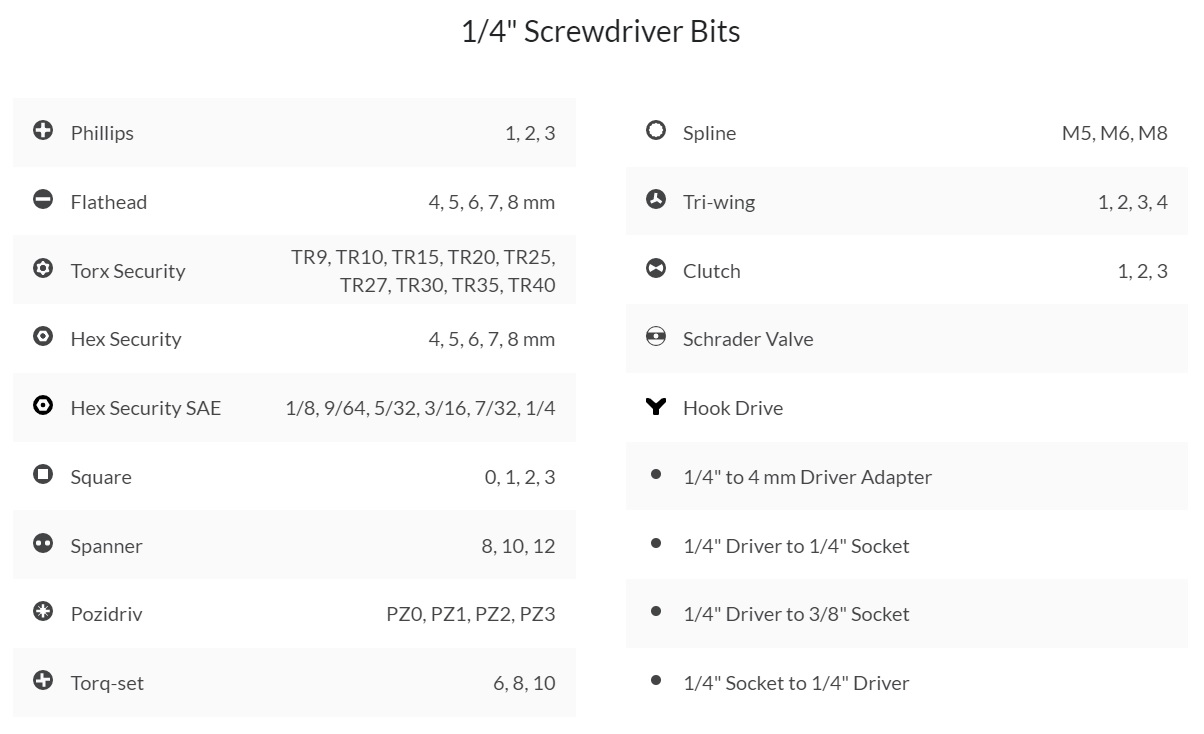Image resolution: width=1204 pixels, height=734 pixels.
Task: Click the Spanner bit icon
Action: 43,543
